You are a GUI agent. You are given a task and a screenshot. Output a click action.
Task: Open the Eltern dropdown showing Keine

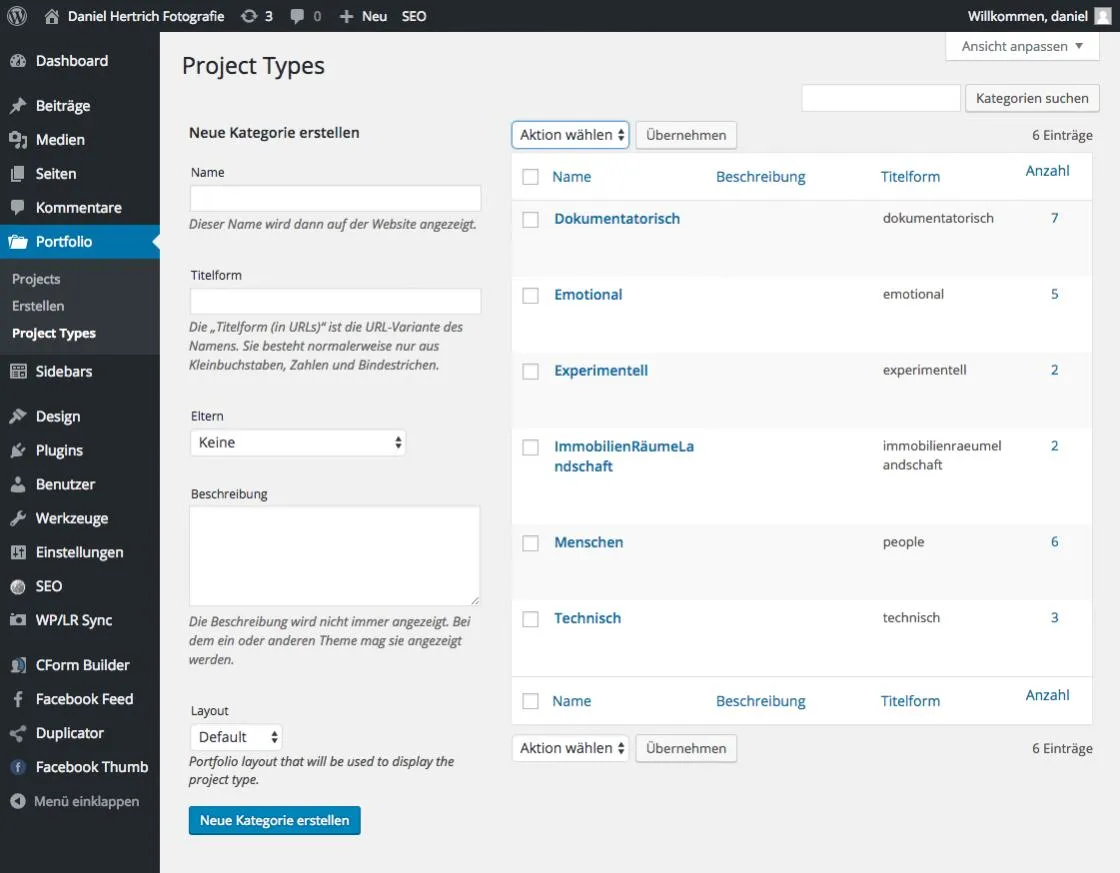tap(298, 443)
